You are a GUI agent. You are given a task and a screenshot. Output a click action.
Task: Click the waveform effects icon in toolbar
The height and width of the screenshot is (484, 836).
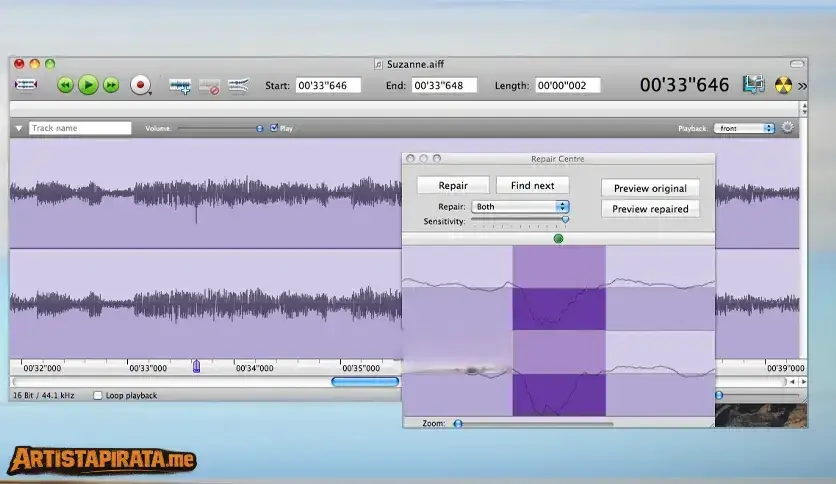pyautogui.click(x=238, y=85)
